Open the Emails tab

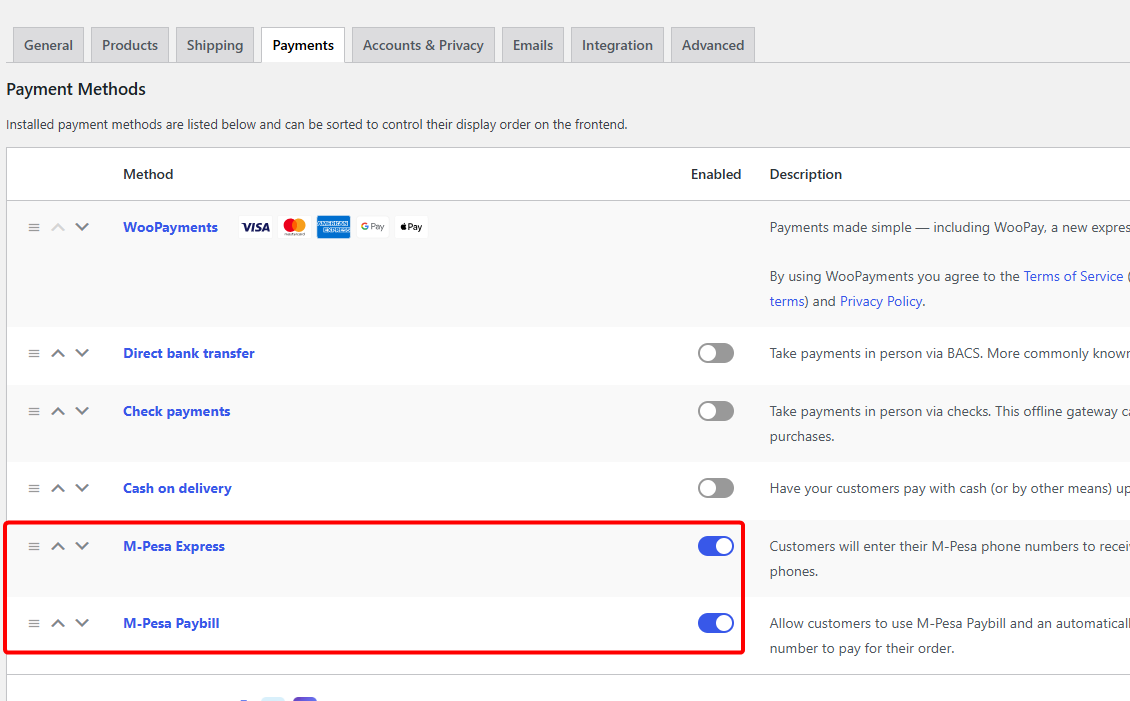[x=533, y=45]
